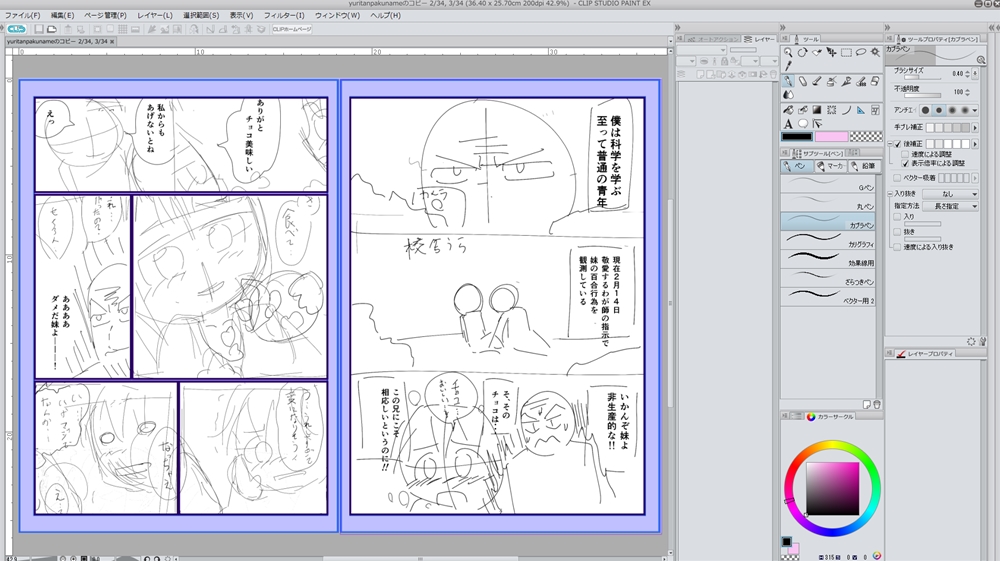Select the Frame border tool
Screen dimensions: 1000x561
coord(875,110)
